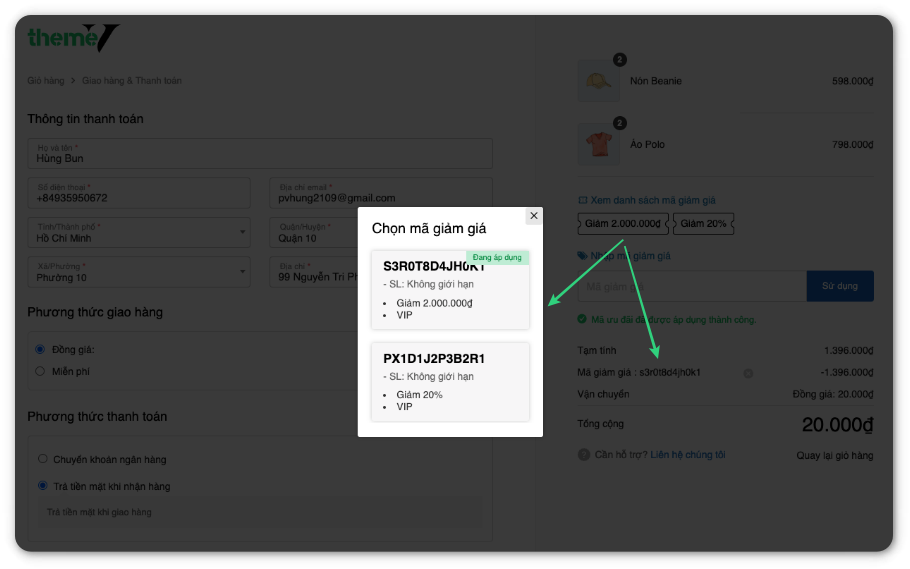Click coupon ticket icon beside Xem danh sách
The width and height of the screenshot is (910, 569).
pyautogui.click(x=583, y=200)
